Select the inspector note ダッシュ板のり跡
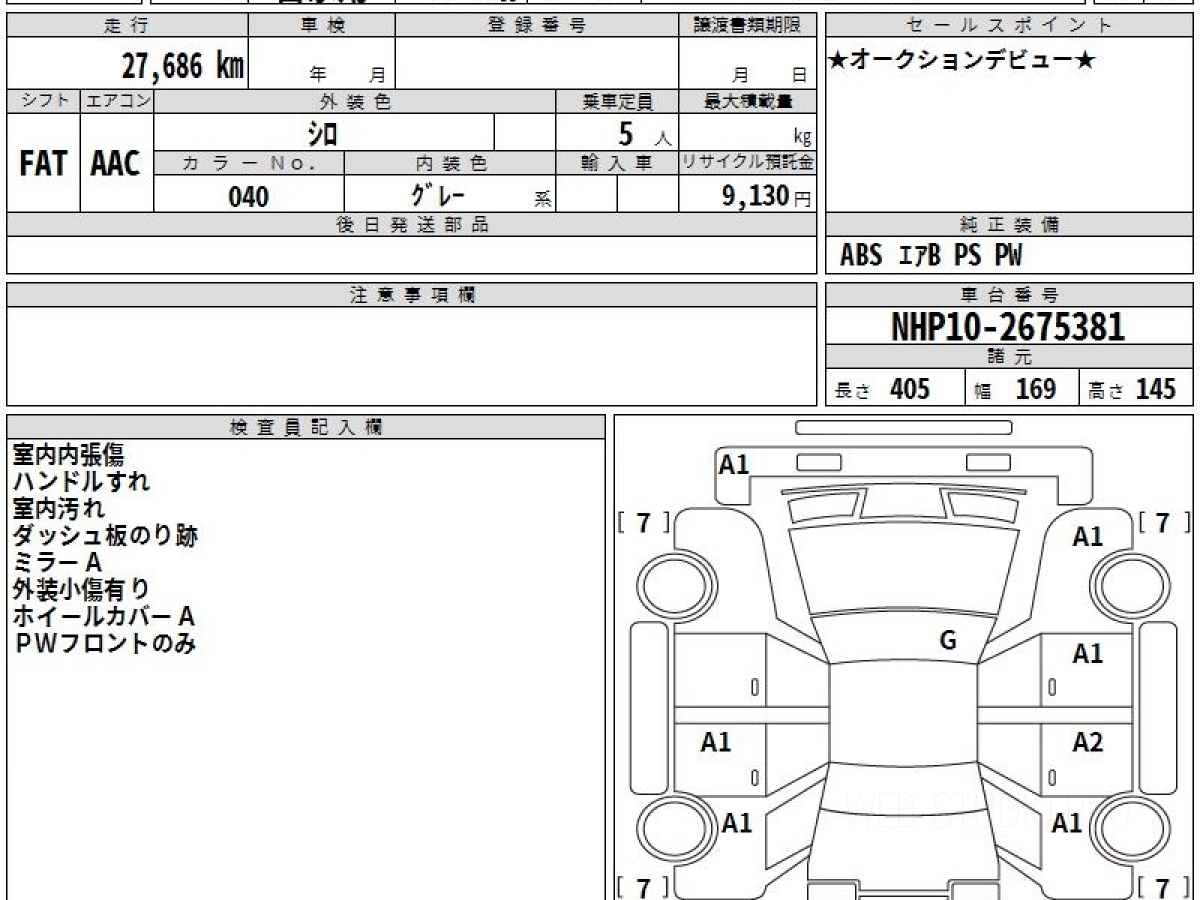Image resolution: width=1200 pixels, height=900 pixels. tap(105, 536)
